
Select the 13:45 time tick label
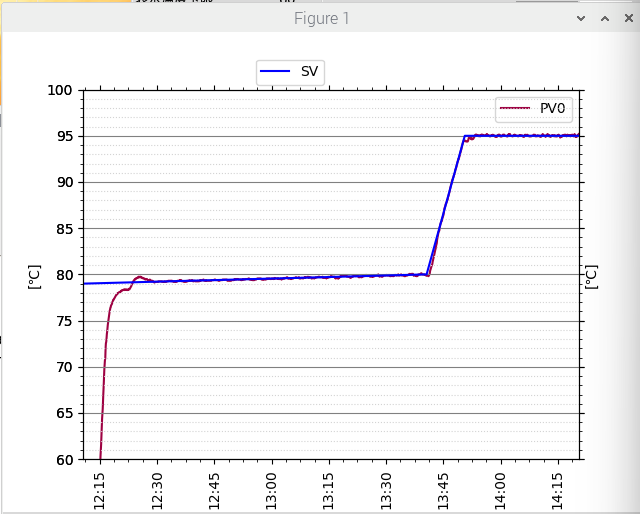coord(443,491)
